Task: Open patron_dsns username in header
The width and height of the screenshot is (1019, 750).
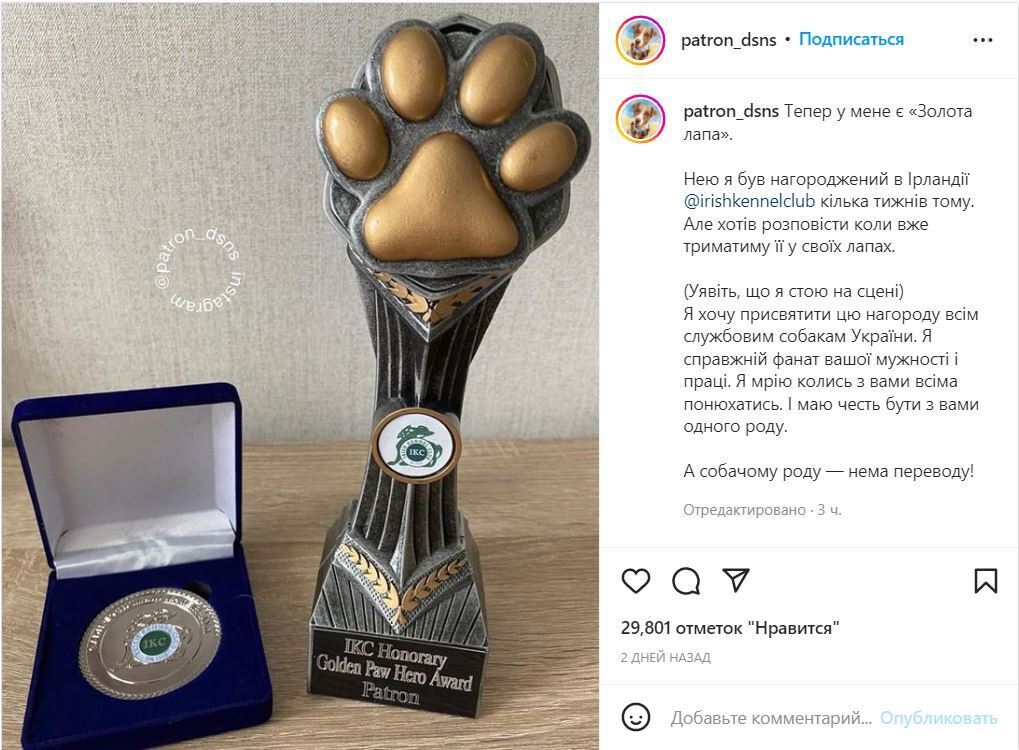Action: 729,40
